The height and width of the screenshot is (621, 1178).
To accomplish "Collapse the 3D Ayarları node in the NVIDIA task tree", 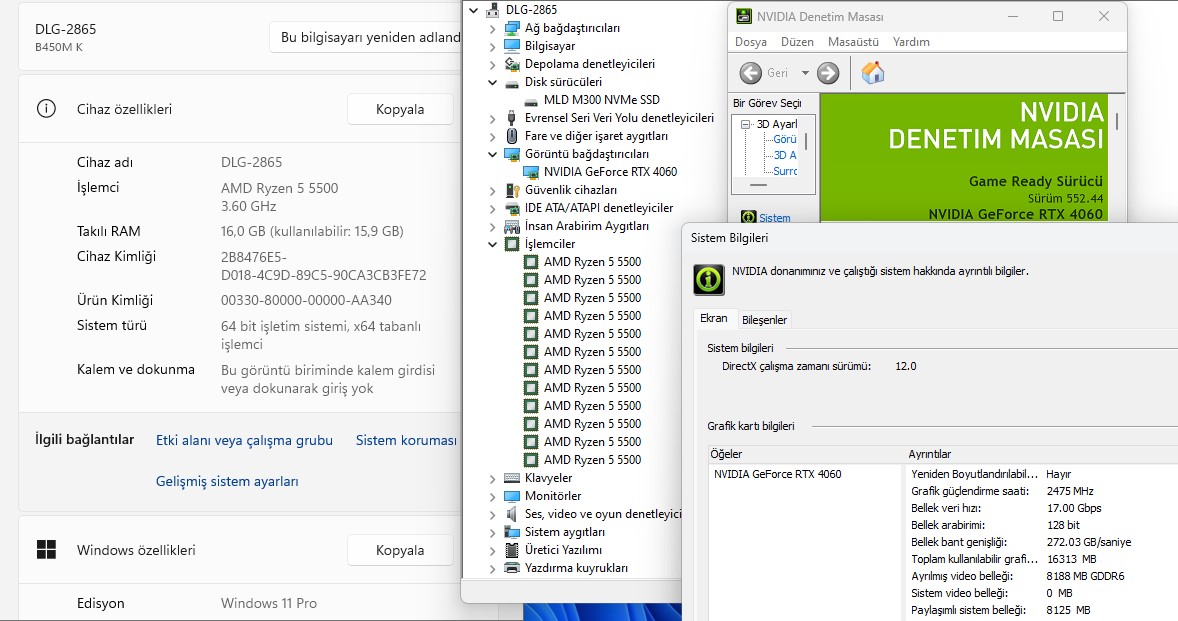I will point(745,125).
